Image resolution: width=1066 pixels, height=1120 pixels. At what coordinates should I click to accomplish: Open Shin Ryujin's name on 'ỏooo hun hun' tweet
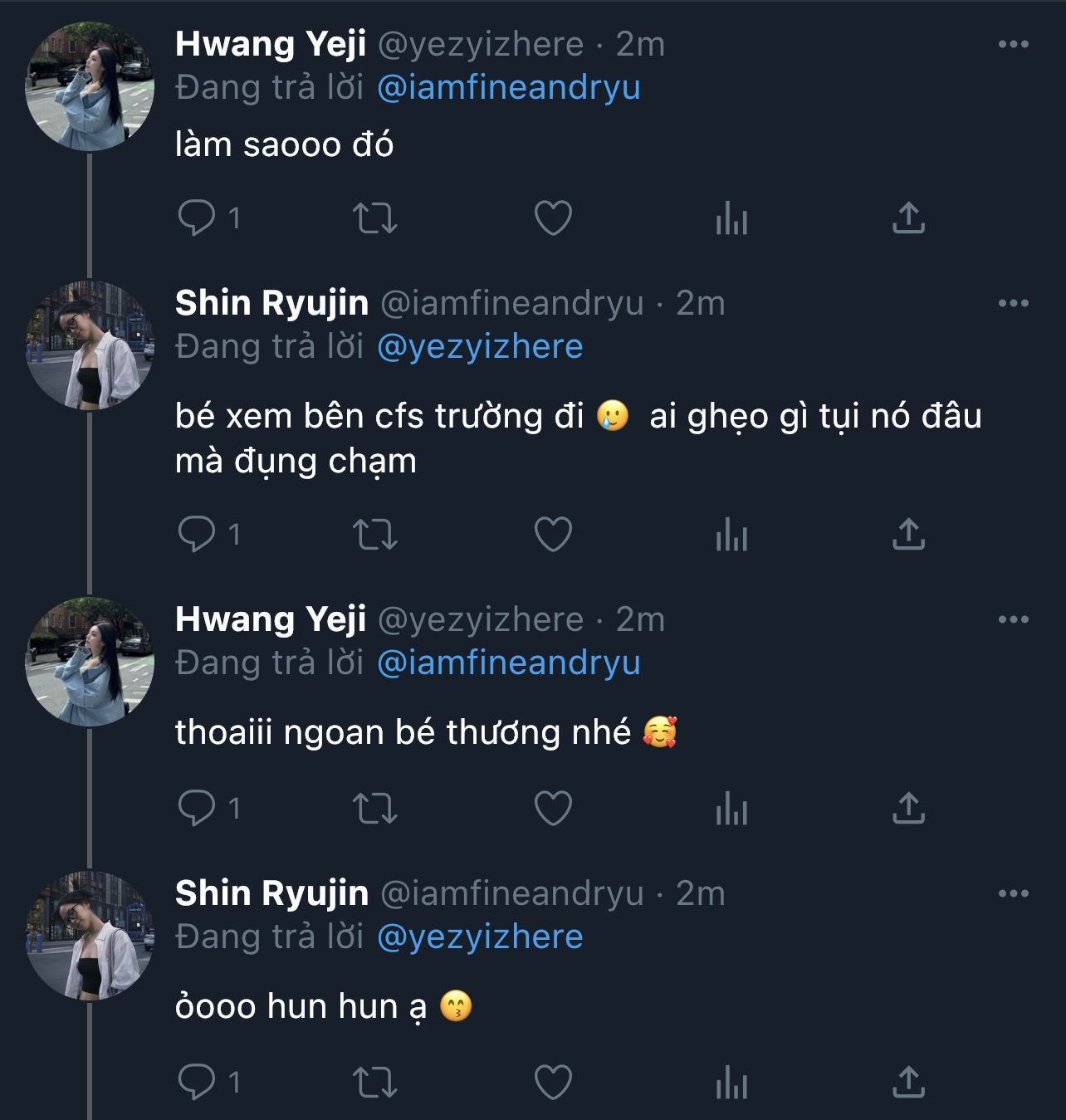click(271, 893)
